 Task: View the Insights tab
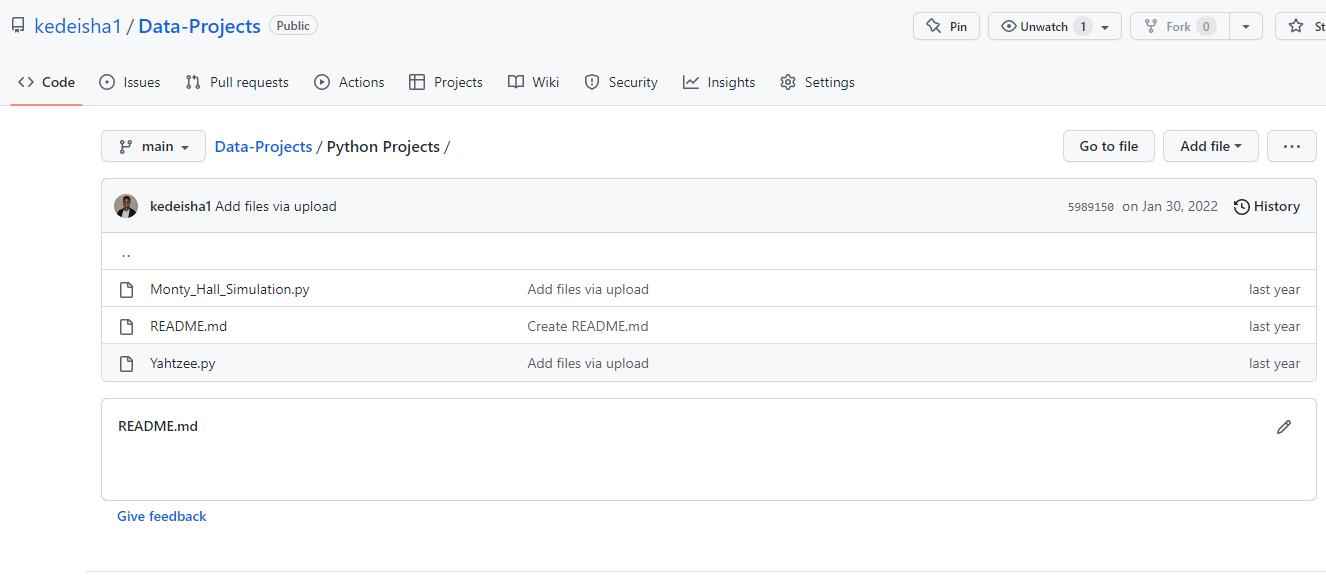tap(719, 82)
